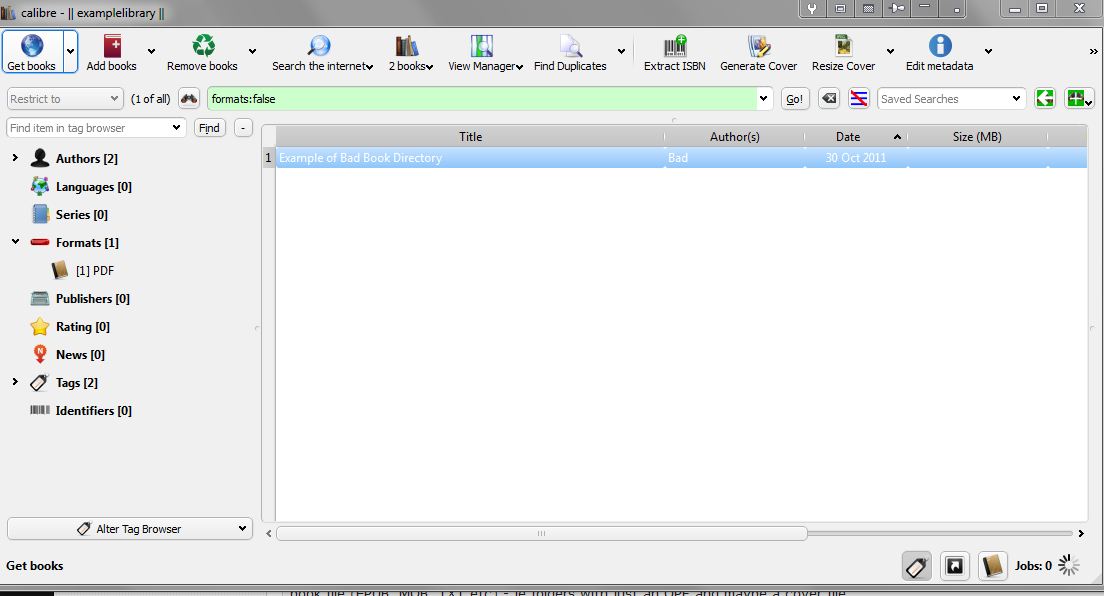Select the Languages category icon
This screenshot has width=1104, height=596.
point(40,186)
